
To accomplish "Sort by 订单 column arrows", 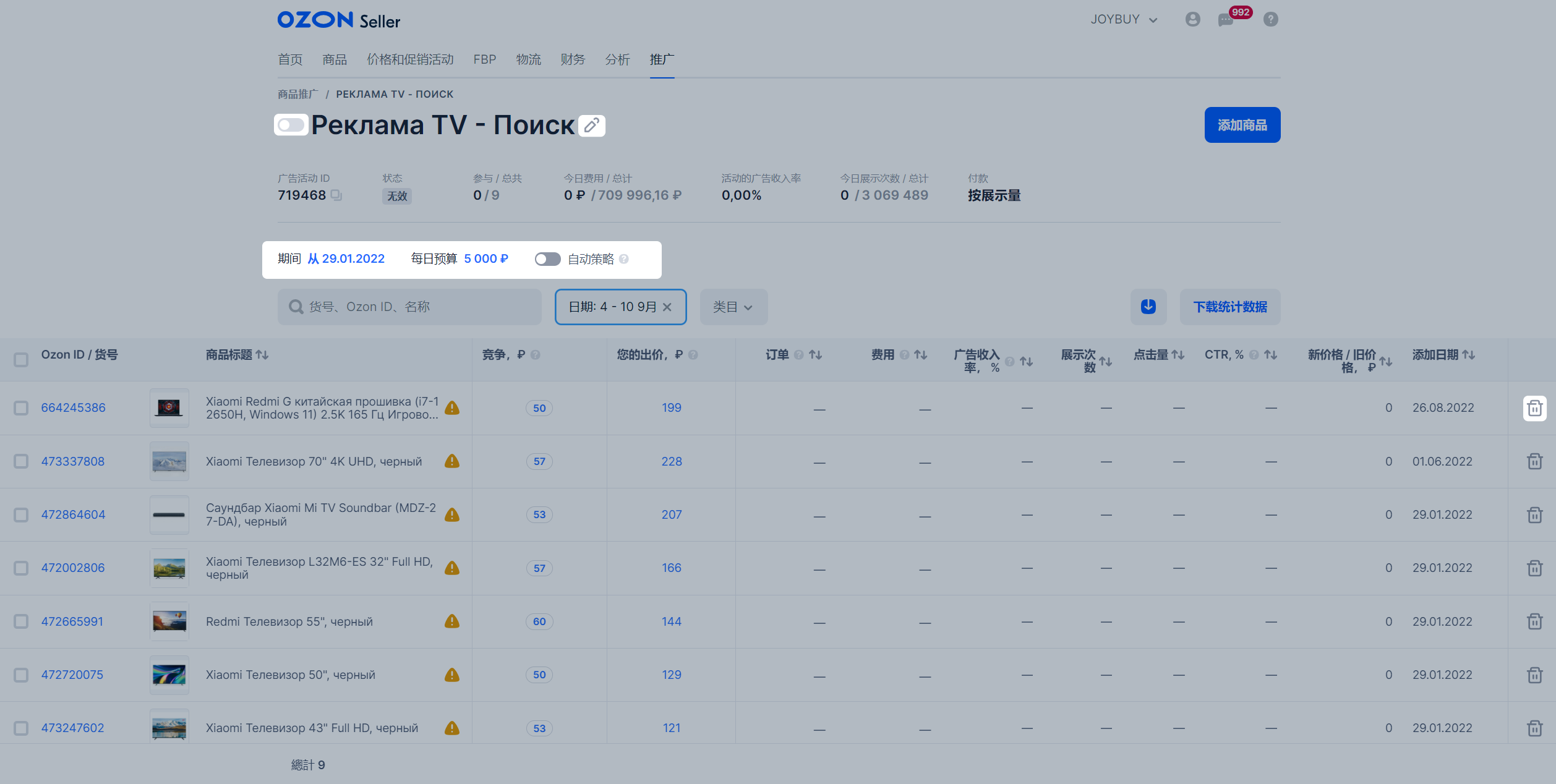I will 816,355.
